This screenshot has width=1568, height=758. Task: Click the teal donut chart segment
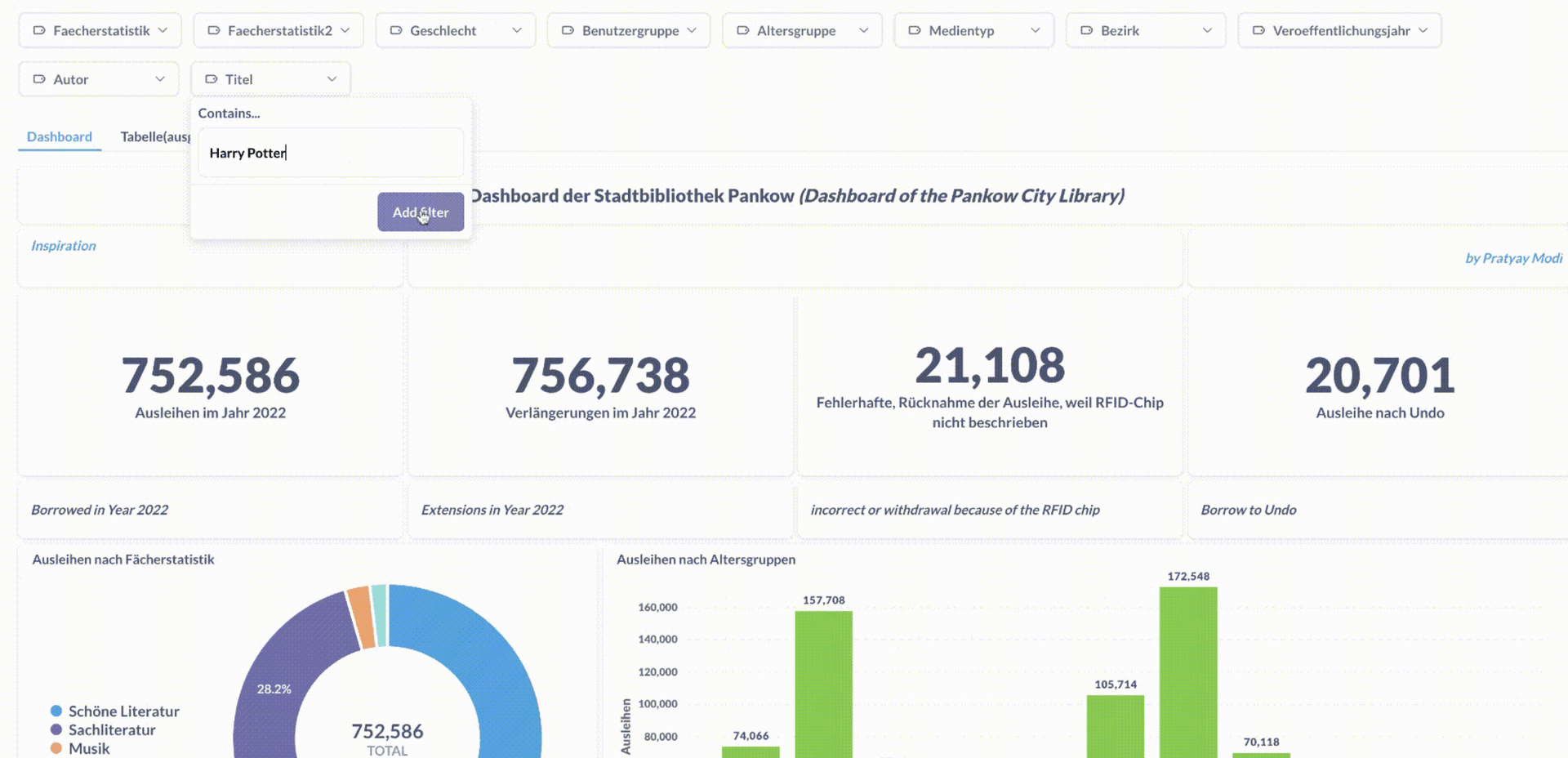380,614
